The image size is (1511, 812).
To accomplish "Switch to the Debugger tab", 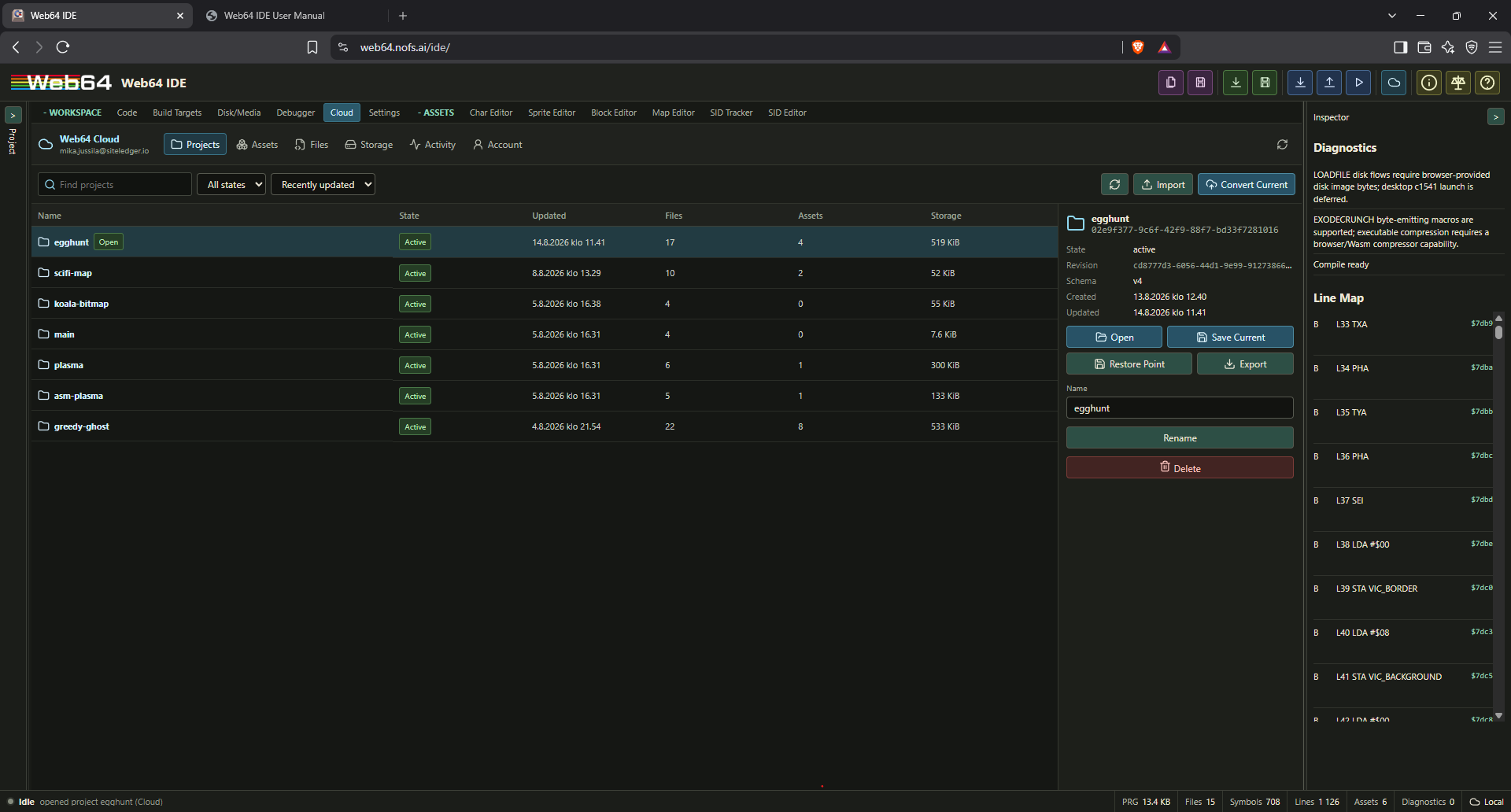I will coord(295,113).
